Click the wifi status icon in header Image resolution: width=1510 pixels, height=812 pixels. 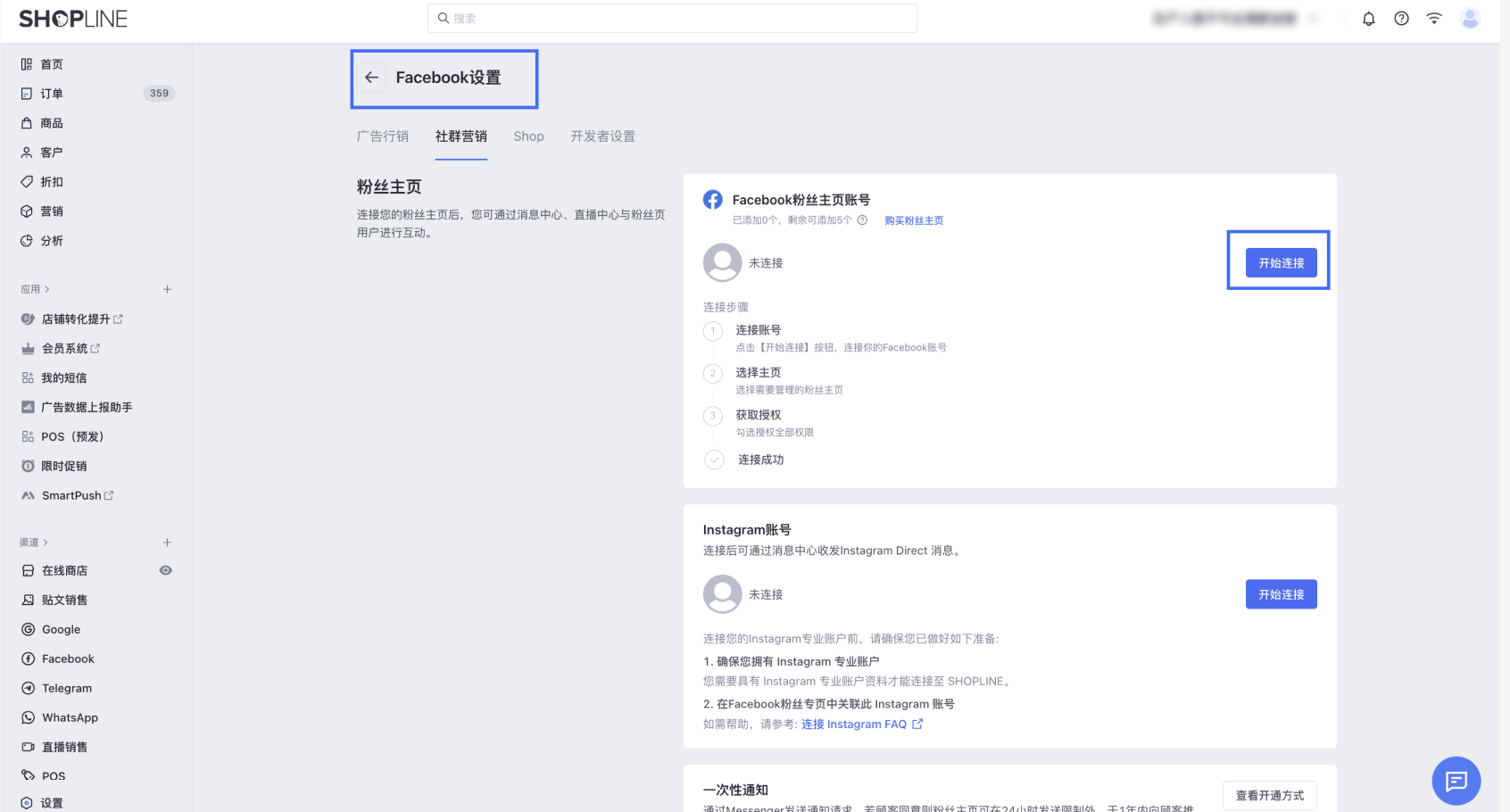[x=1434, y=19]
